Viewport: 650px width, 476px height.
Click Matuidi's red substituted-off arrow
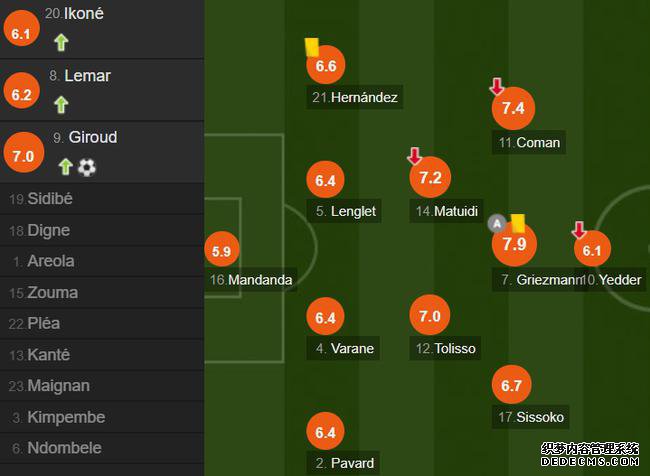pyautogui.click(x=415, y=156)
